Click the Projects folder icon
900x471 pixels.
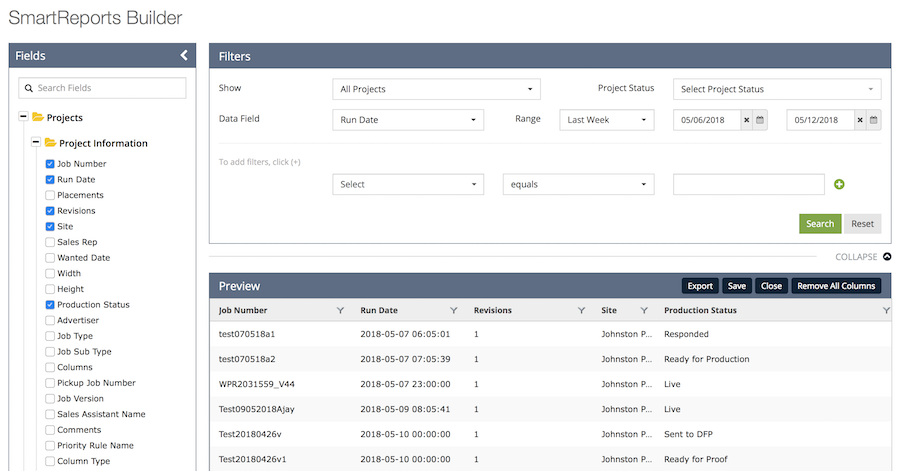pos(38,117)
